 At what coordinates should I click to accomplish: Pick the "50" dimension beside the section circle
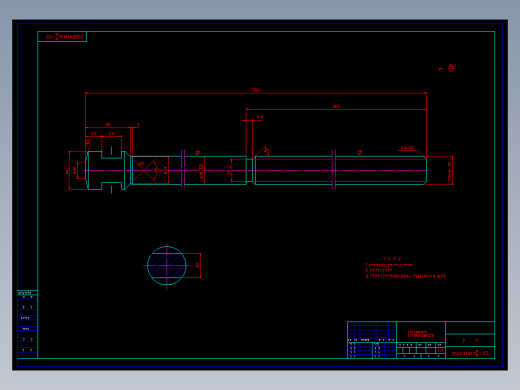point(197,265)
